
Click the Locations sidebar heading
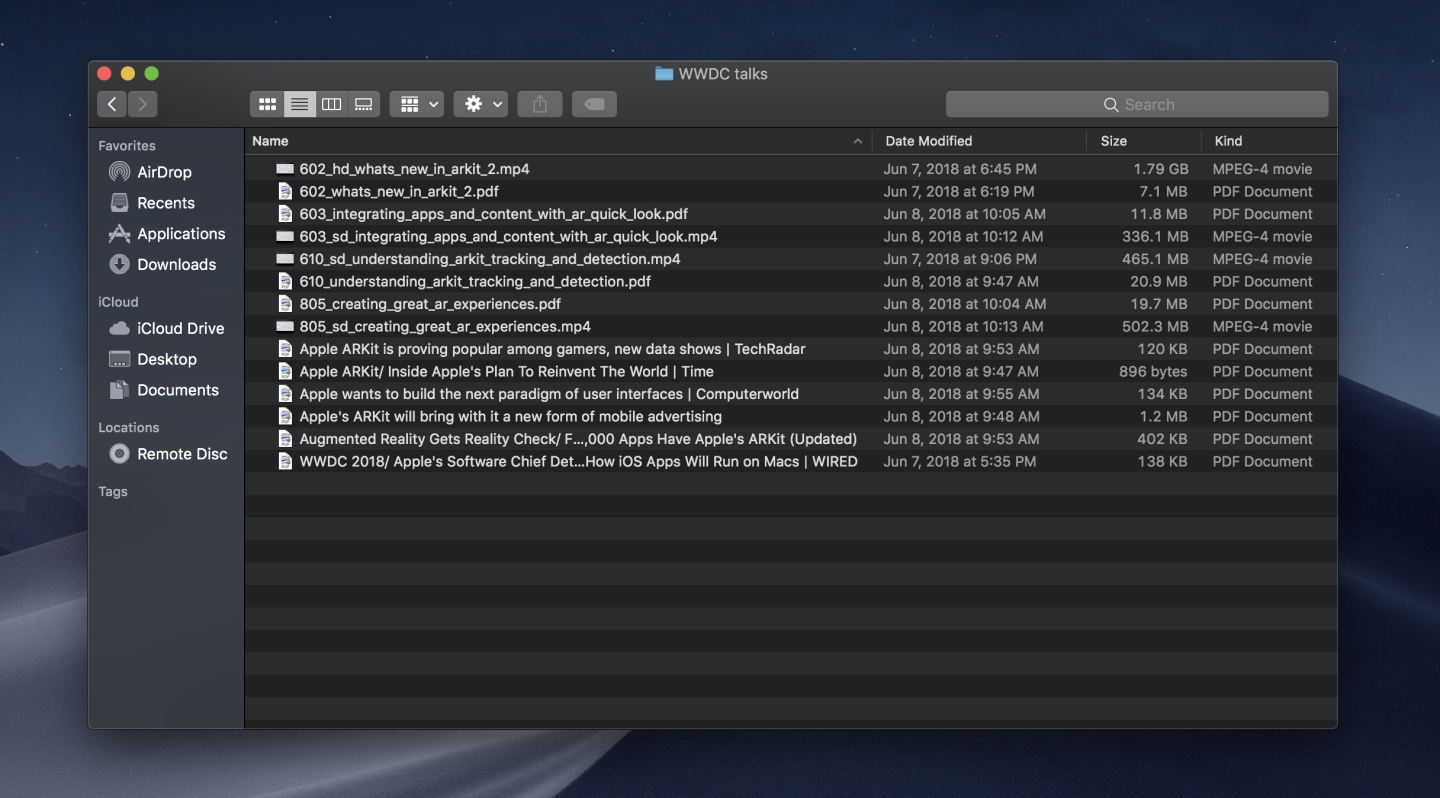pyautogui.click(x=129, y=428)
